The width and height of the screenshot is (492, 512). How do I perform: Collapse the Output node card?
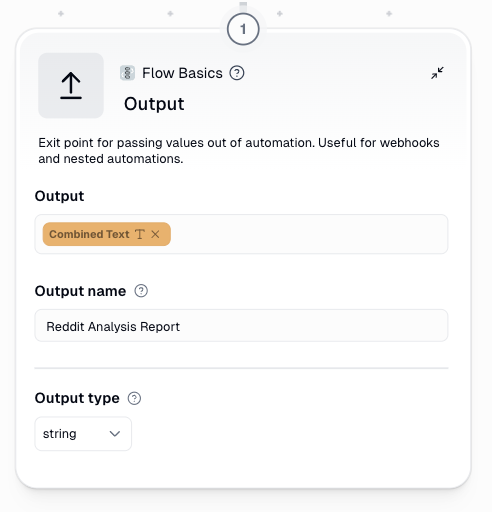tap(437, 73)
